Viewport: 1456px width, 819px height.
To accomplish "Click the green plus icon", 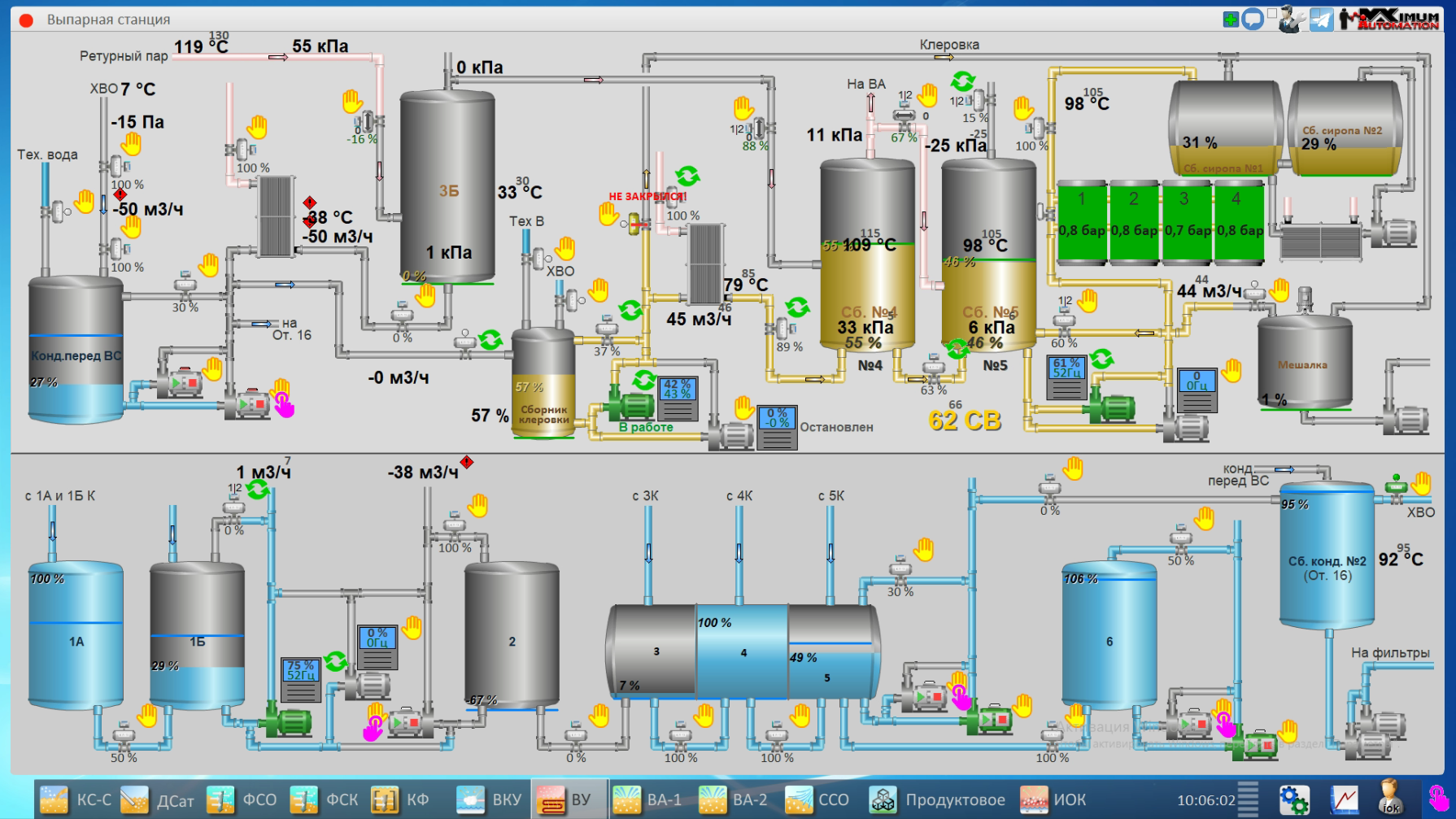I will (1231, 19).
